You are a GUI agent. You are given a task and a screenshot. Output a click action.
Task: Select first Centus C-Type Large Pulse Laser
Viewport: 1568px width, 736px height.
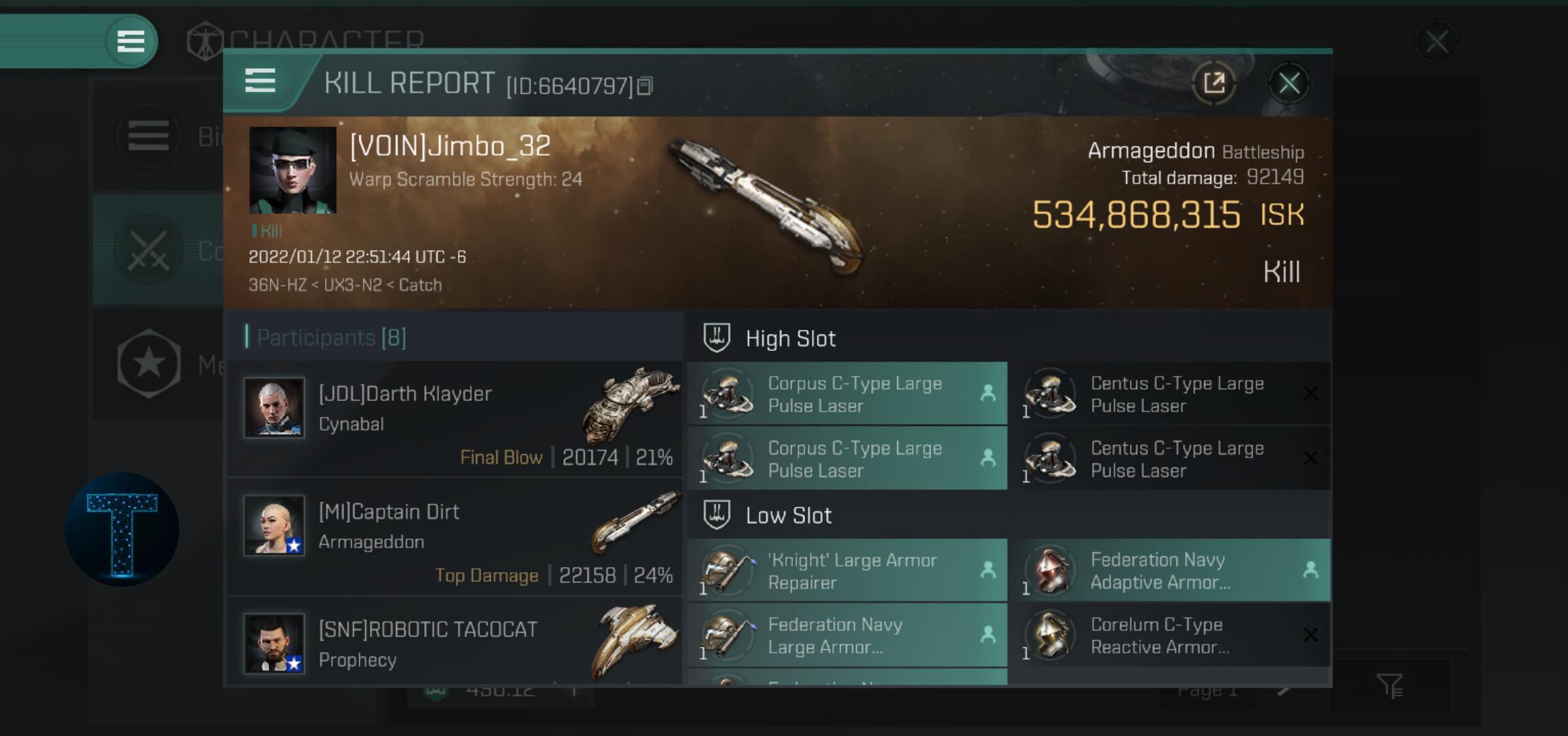point(1171,394)
